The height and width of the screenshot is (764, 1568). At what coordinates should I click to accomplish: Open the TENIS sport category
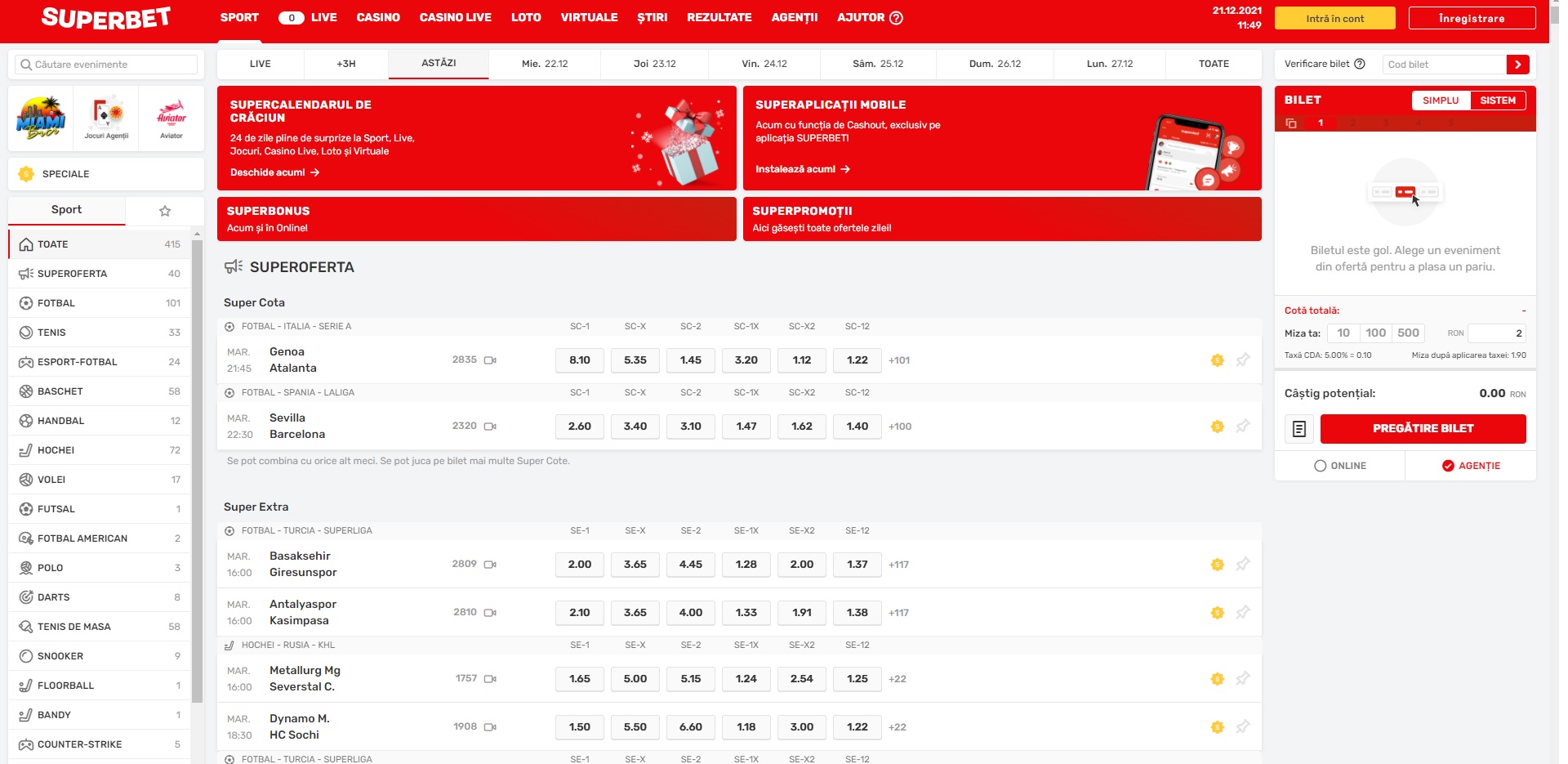[x=100, y=333]
